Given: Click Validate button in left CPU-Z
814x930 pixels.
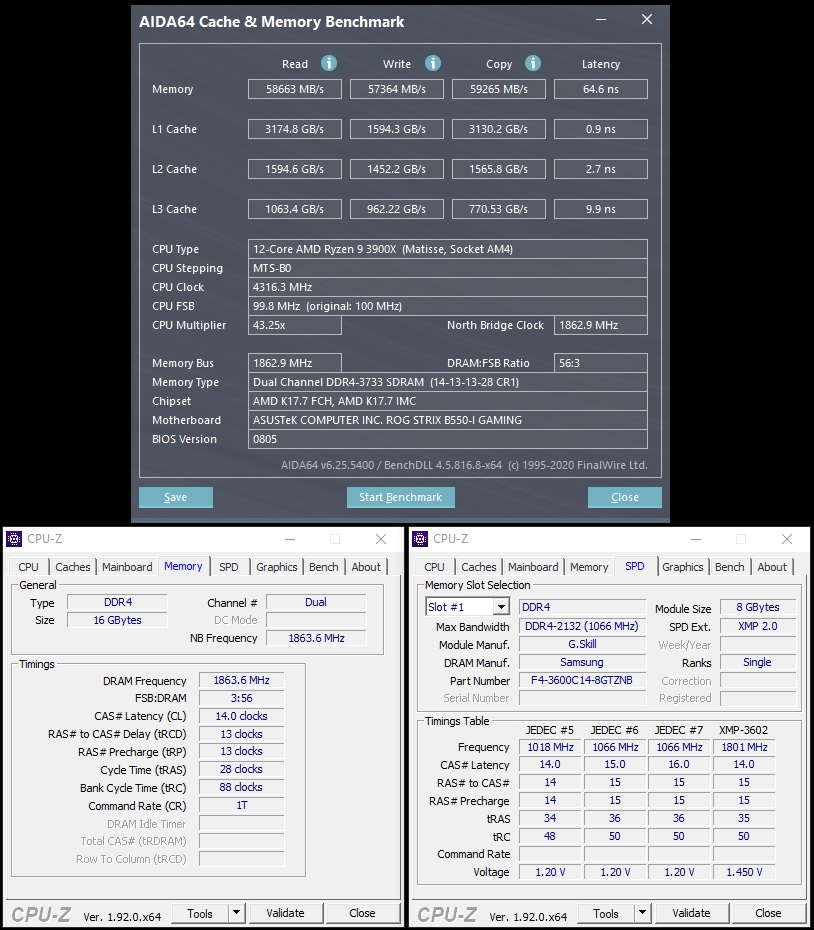Looking at the screenshot, I should click(x=285, y=913).
